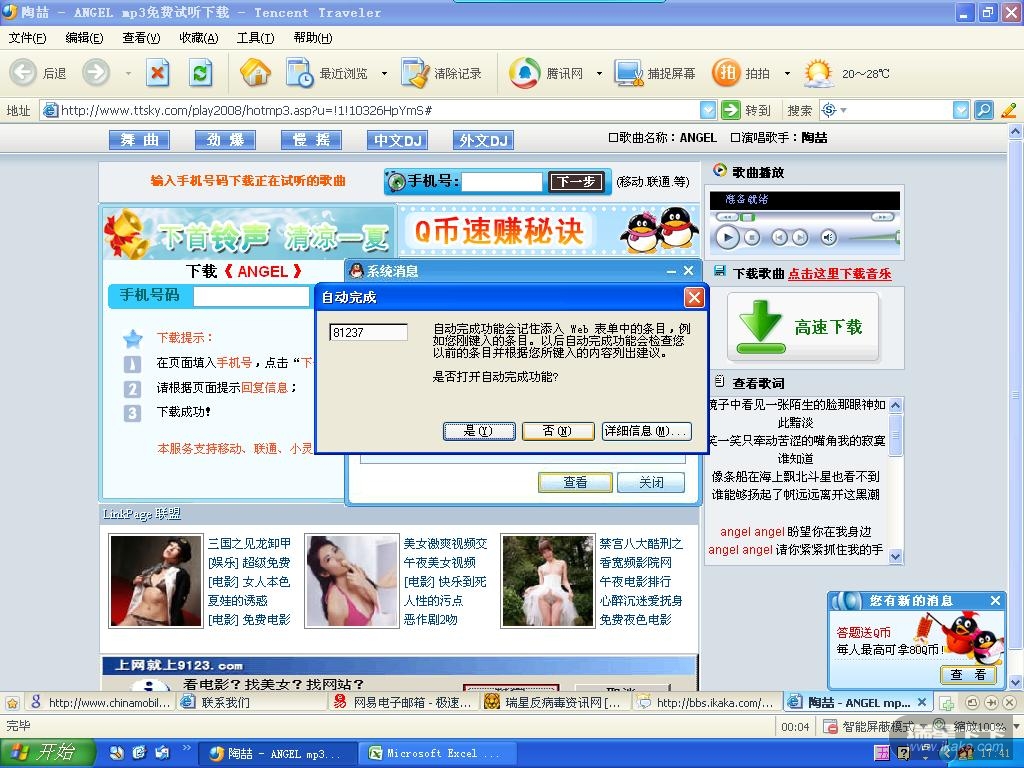Skip to previous track in player
This screenshot has height=768, width=1024.
pyautogui.click(x=779, y=238)
